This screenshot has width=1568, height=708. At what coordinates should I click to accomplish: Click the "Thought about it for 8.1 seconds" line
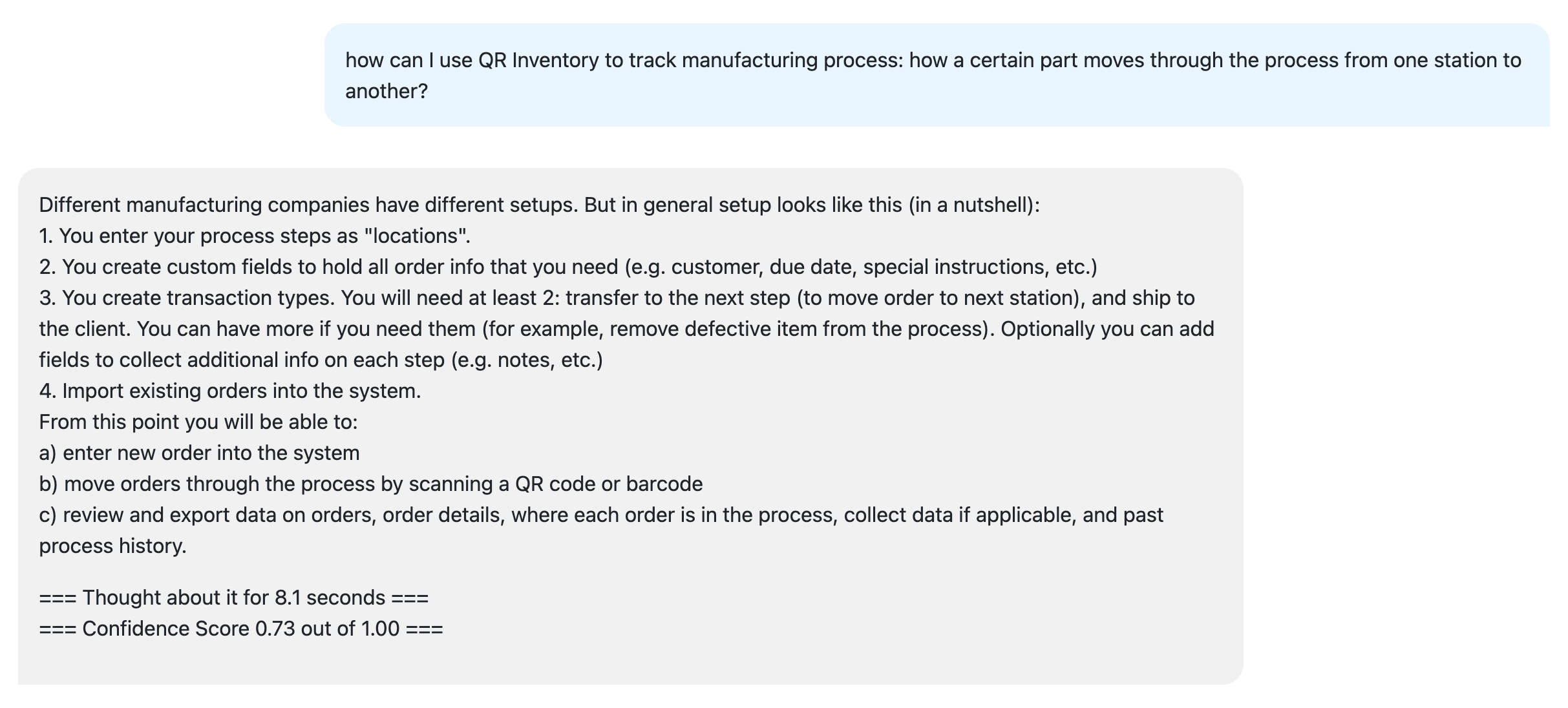click(233, 598)
